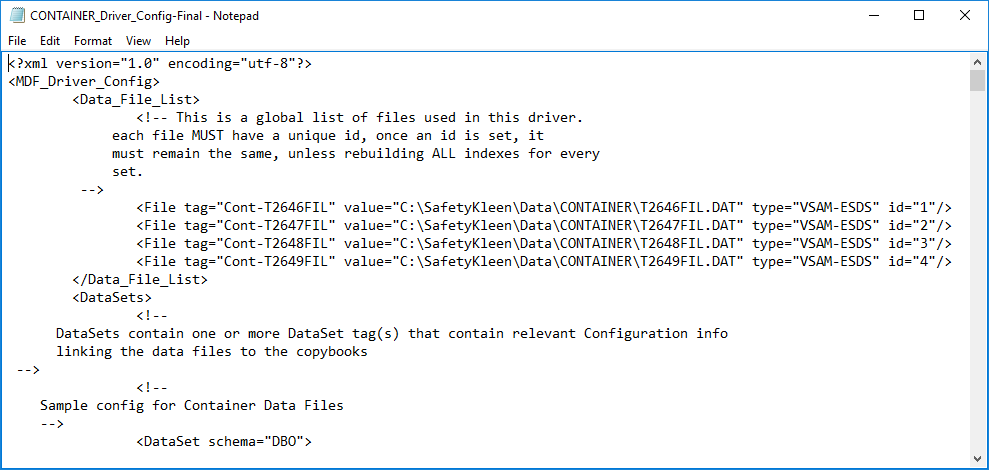Open the Format menu

pyautogui.click(x=93, y=41)
